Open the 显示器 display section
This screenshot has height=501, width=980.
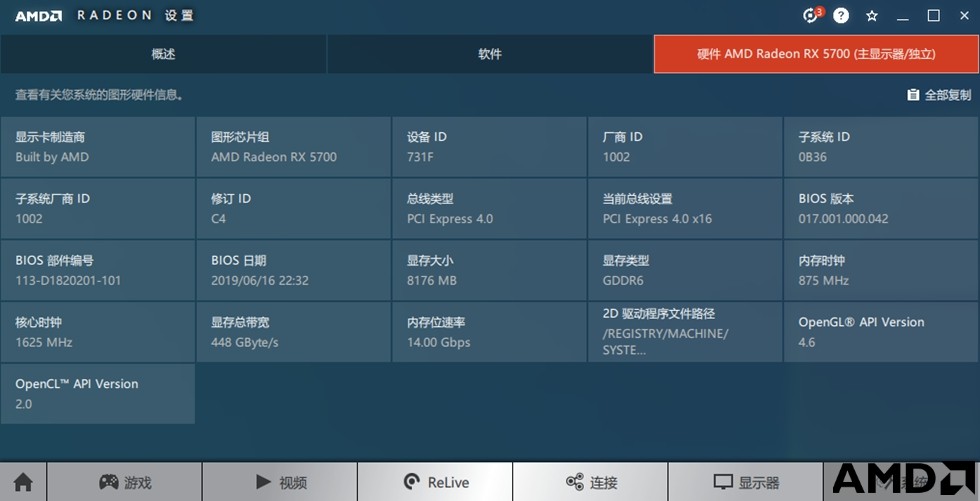746,482
